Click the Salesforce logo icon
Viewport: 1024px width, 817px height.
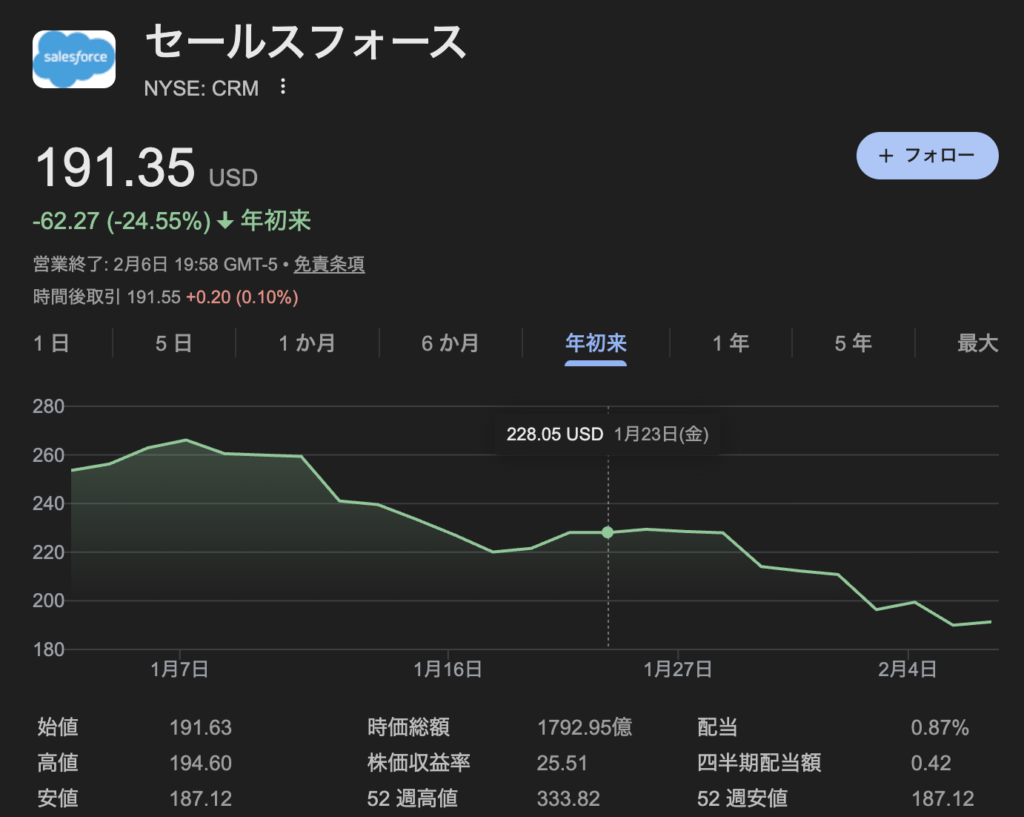coord(74,59)
